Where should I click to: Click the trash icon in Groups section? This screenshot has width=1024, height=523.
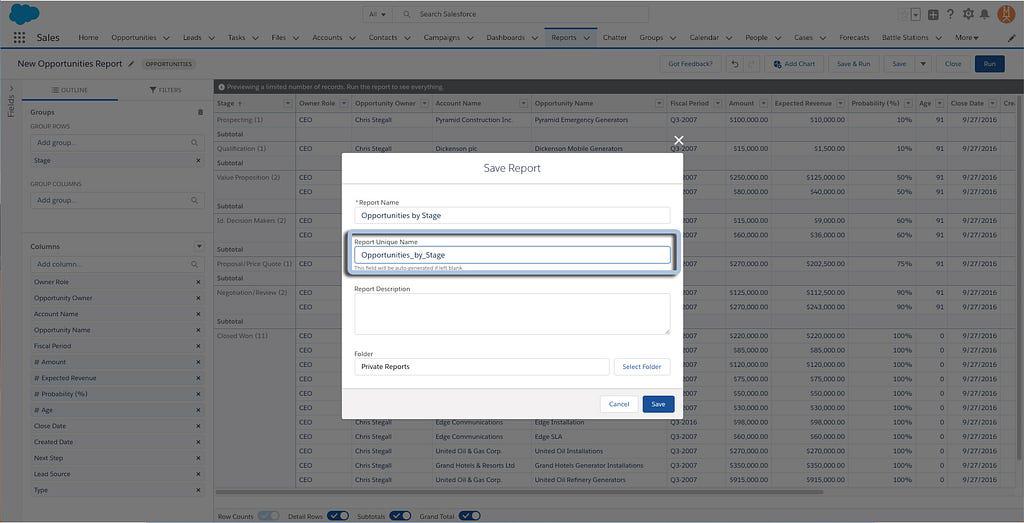200,112
